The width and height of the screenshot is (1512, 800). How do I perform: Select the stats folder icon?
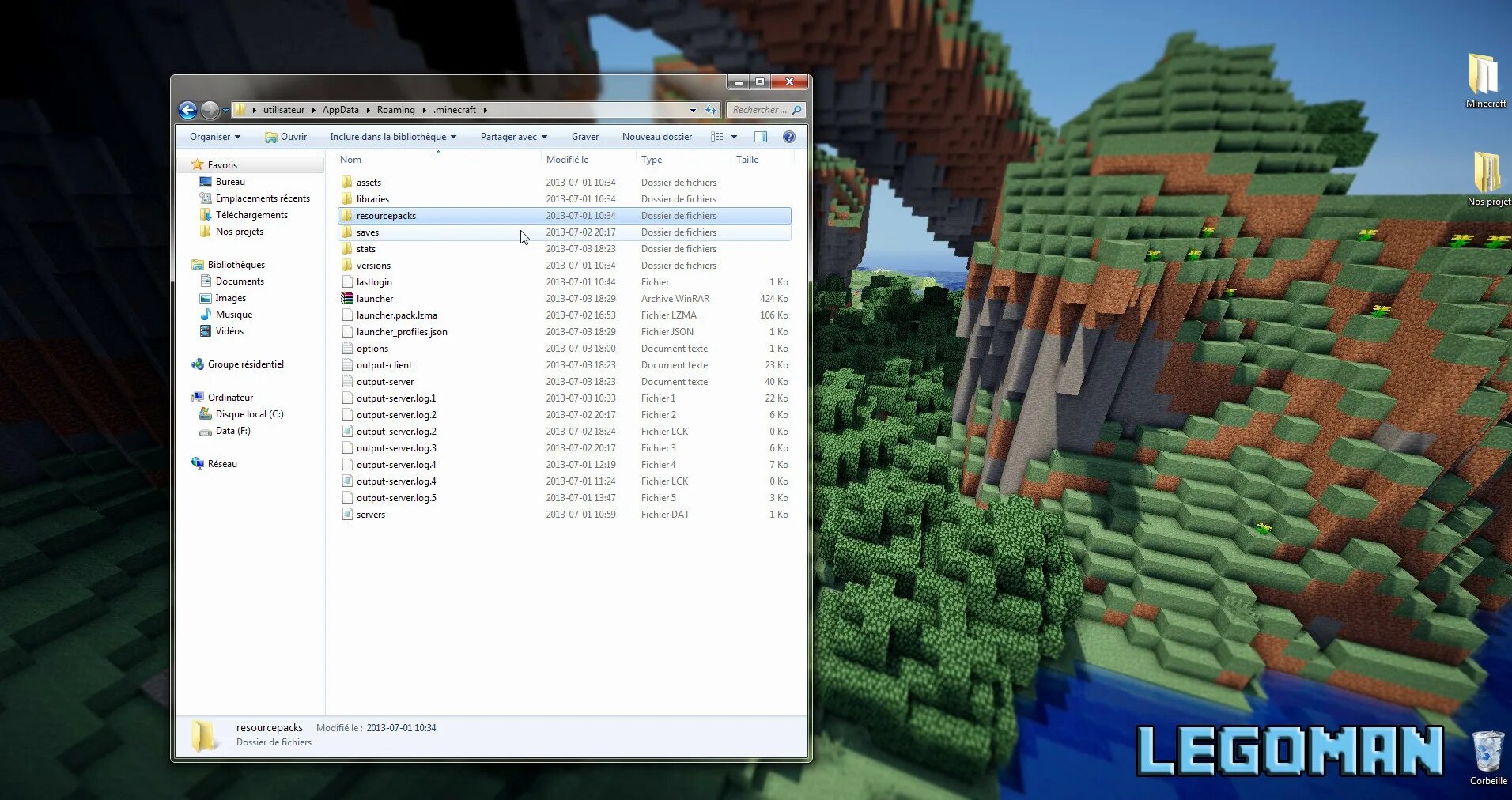[x=346, y=248]
